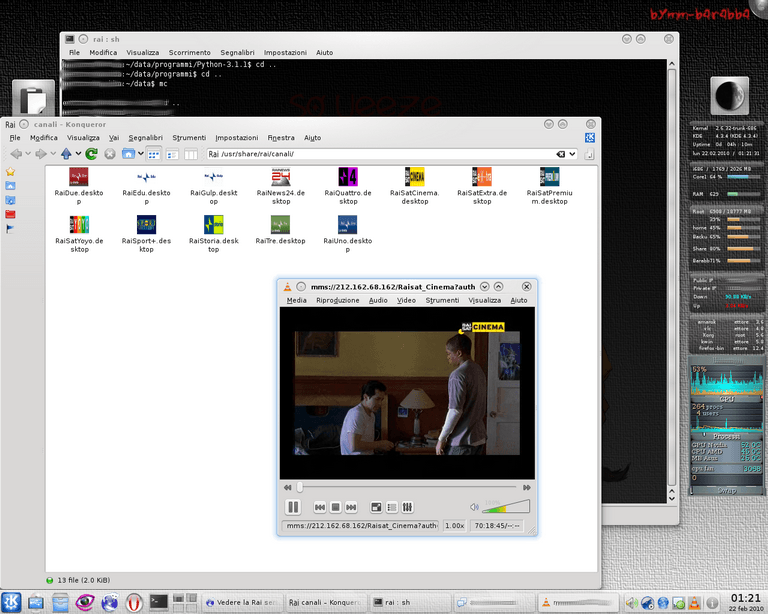This screenshot has height=614, width=768.
Task: Expand the back button history dropdown arrow
Action: pyautogui.click(x=27, y=154)
